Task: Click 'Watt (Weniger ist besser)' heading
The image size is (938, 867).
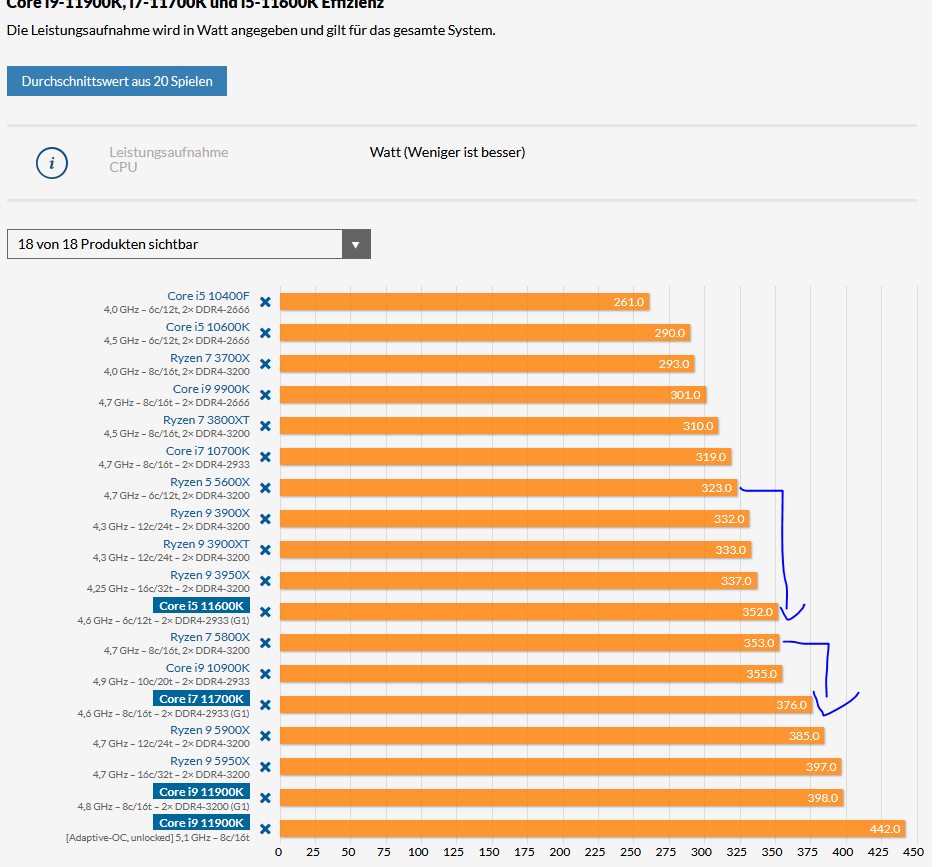Action: pos(447,153)
